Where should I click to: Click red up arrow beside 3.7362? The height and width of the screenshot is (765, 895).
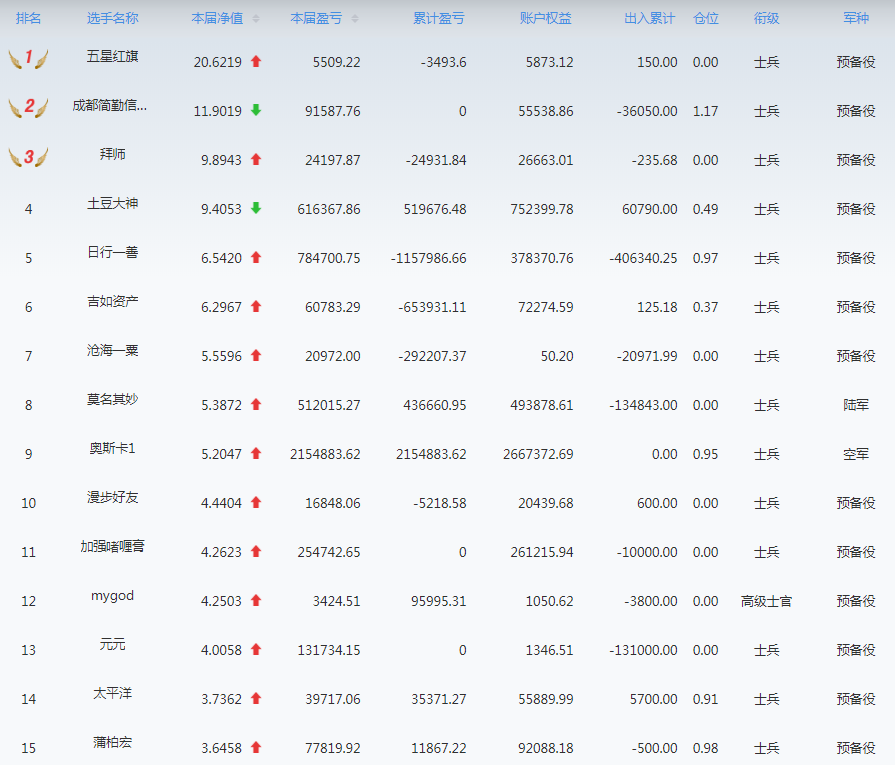click(256, 699)
